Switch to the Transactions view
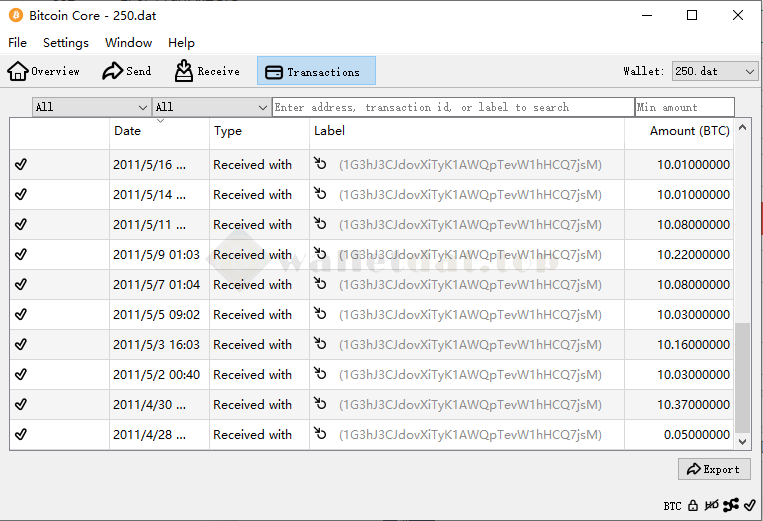The height and width of the screenshot is (521, 763). [x=316, y=71]
